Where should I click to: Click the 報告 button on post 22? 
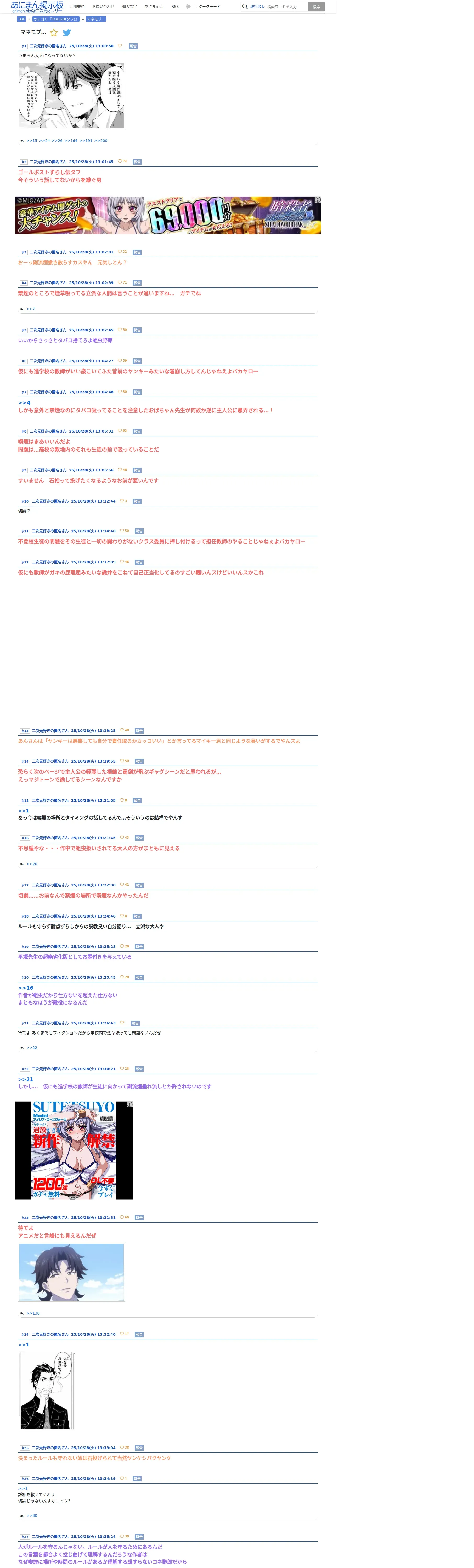point(139,1069)
